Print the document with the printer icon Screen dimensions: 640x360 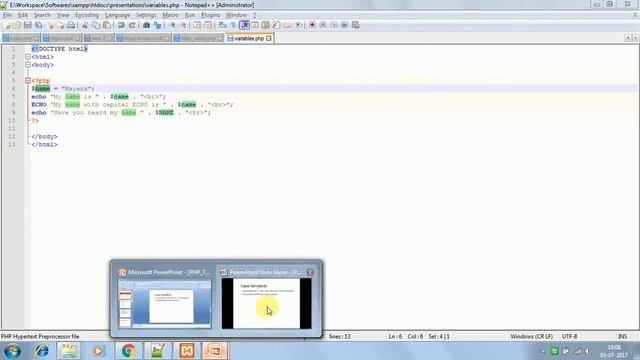(71, 25)
